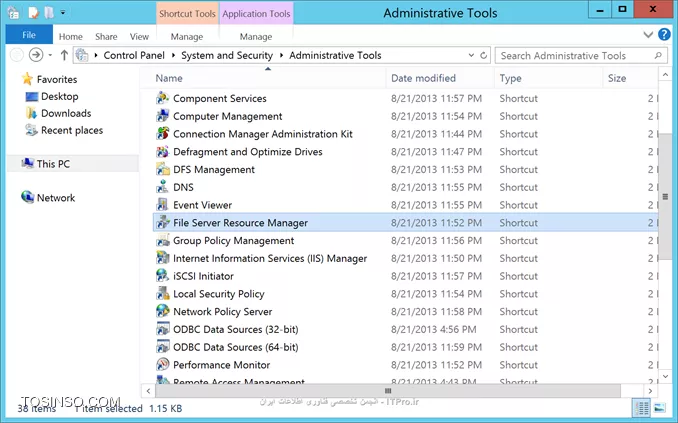Click the Favorites star icon
Image resolution: width=678 pixels, height=423 pixels.
(27, 79)
